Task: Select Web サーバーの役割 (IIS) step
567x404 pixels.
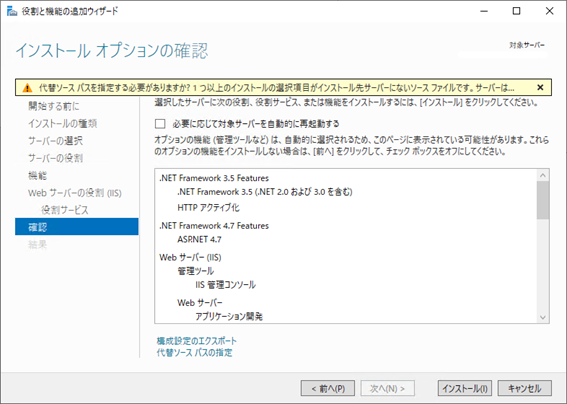Action: 75,193
